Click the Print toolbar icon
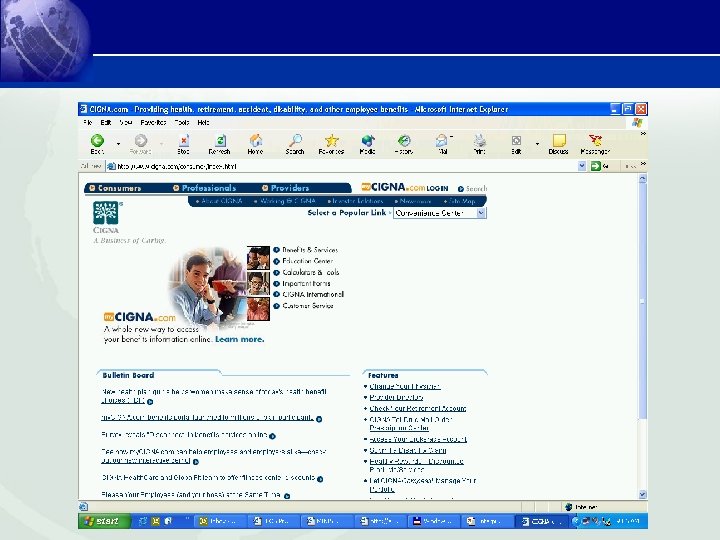Viewport: 720px width, 540px height. (x=479, y=144)
